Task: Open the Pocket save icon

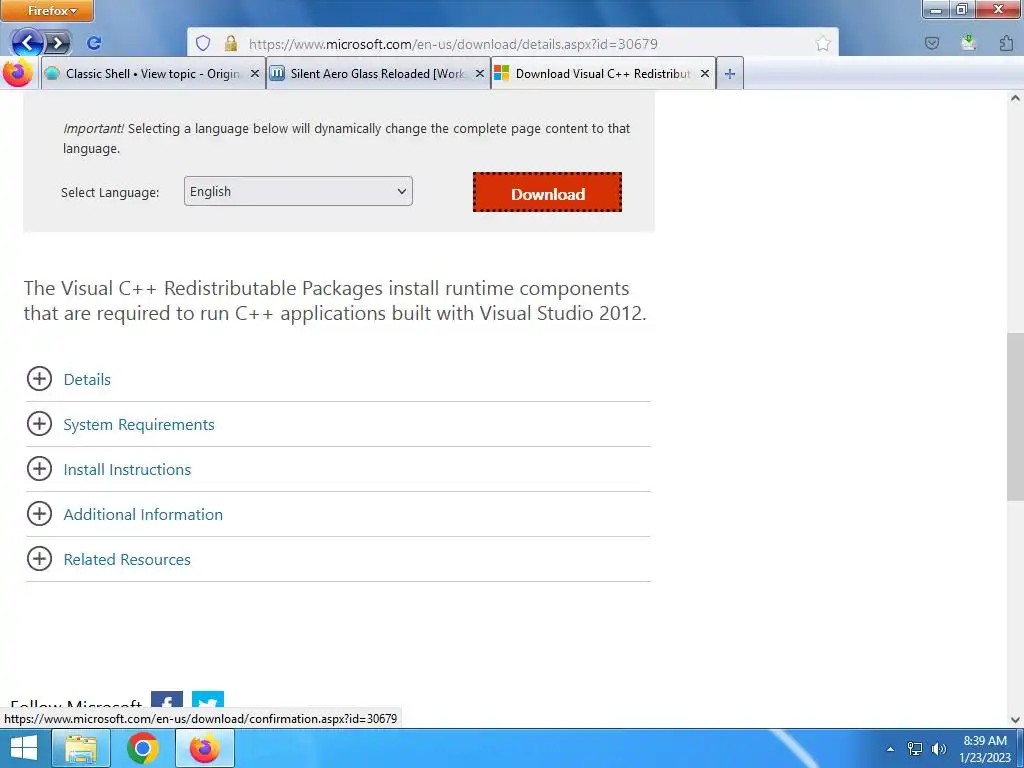Action: (932, 44)
